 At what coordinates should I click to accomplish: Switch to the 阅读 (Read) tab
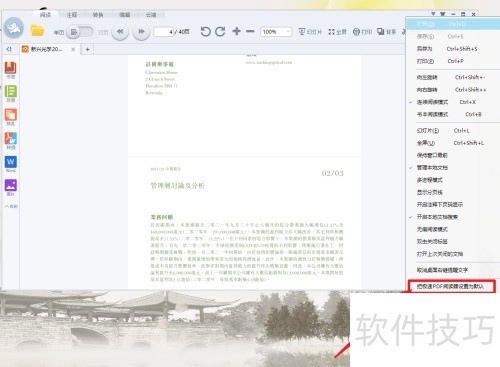[x=45, y=15]
